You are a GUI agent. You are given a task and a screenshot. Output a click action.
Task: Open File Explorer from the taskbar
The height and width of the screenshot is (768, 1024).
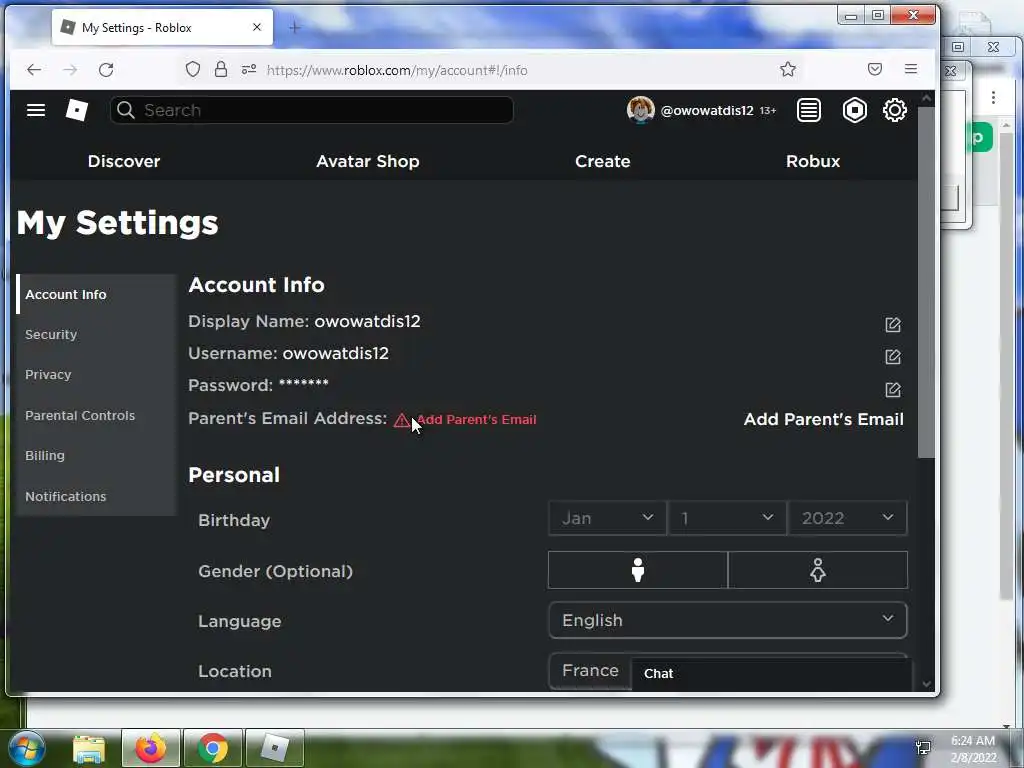(89, 748)
